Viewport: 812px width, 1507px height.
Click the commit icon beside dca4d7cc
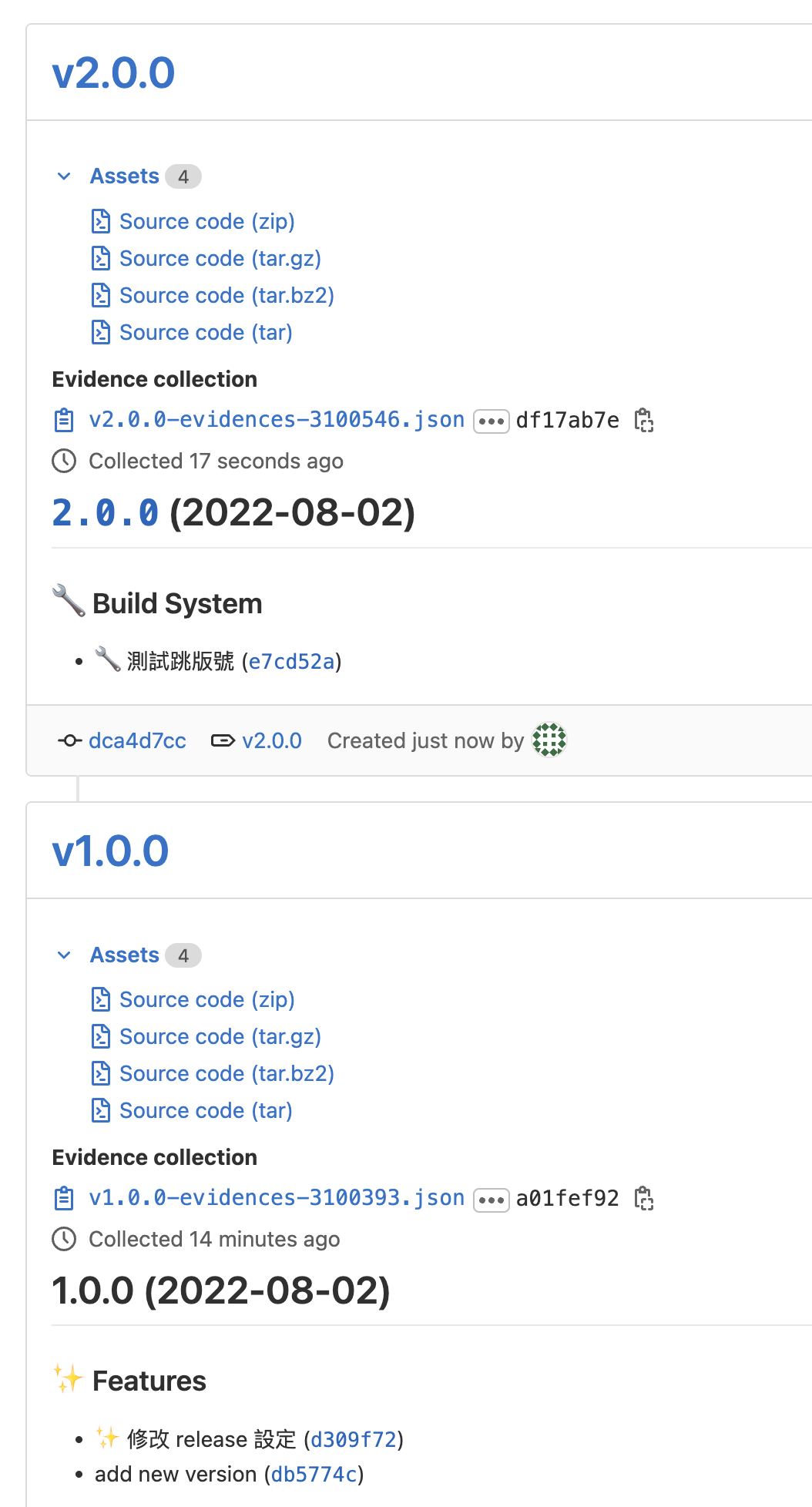(x=69, y=740)
